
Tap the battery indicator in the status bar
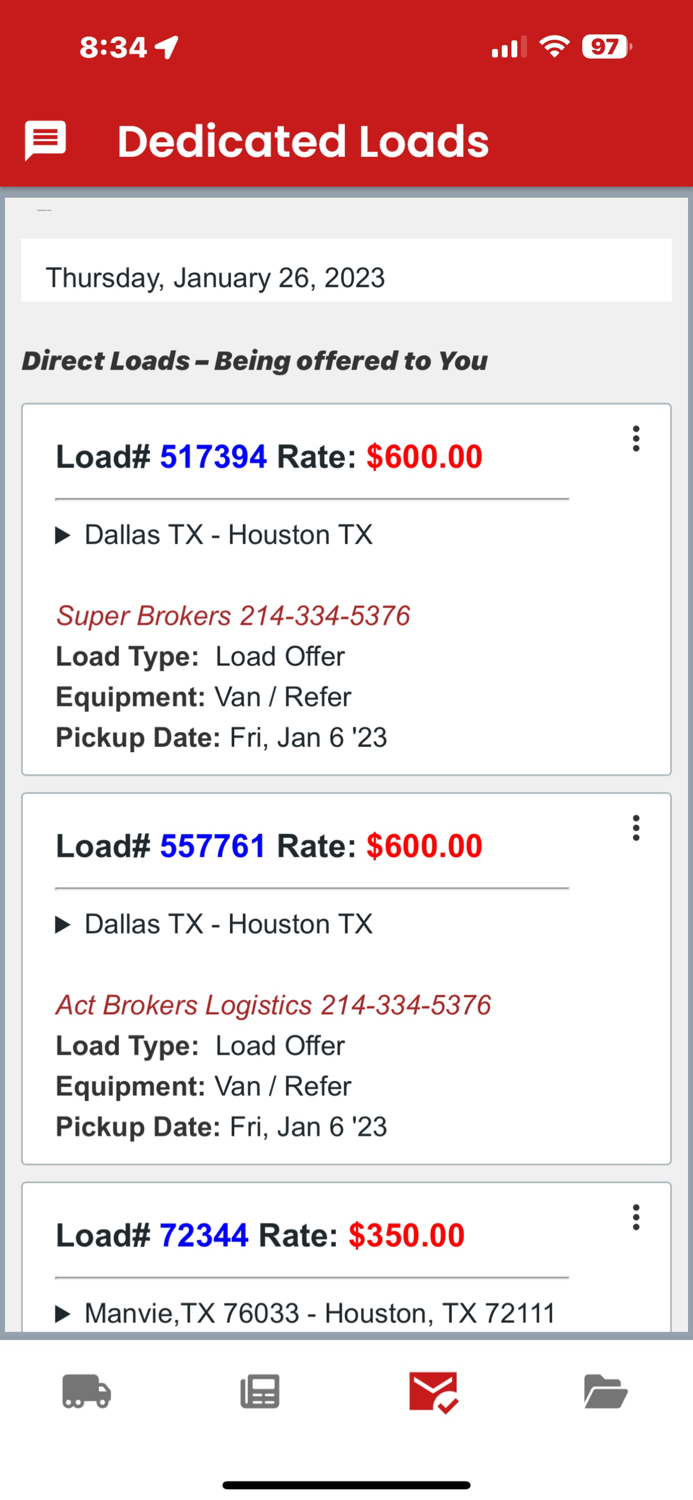click(604, 46)
